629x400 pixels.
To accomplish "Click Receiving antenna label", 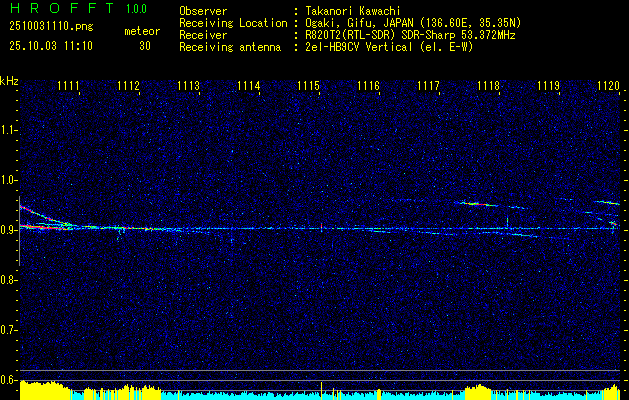I will click(x=230, y=47).
